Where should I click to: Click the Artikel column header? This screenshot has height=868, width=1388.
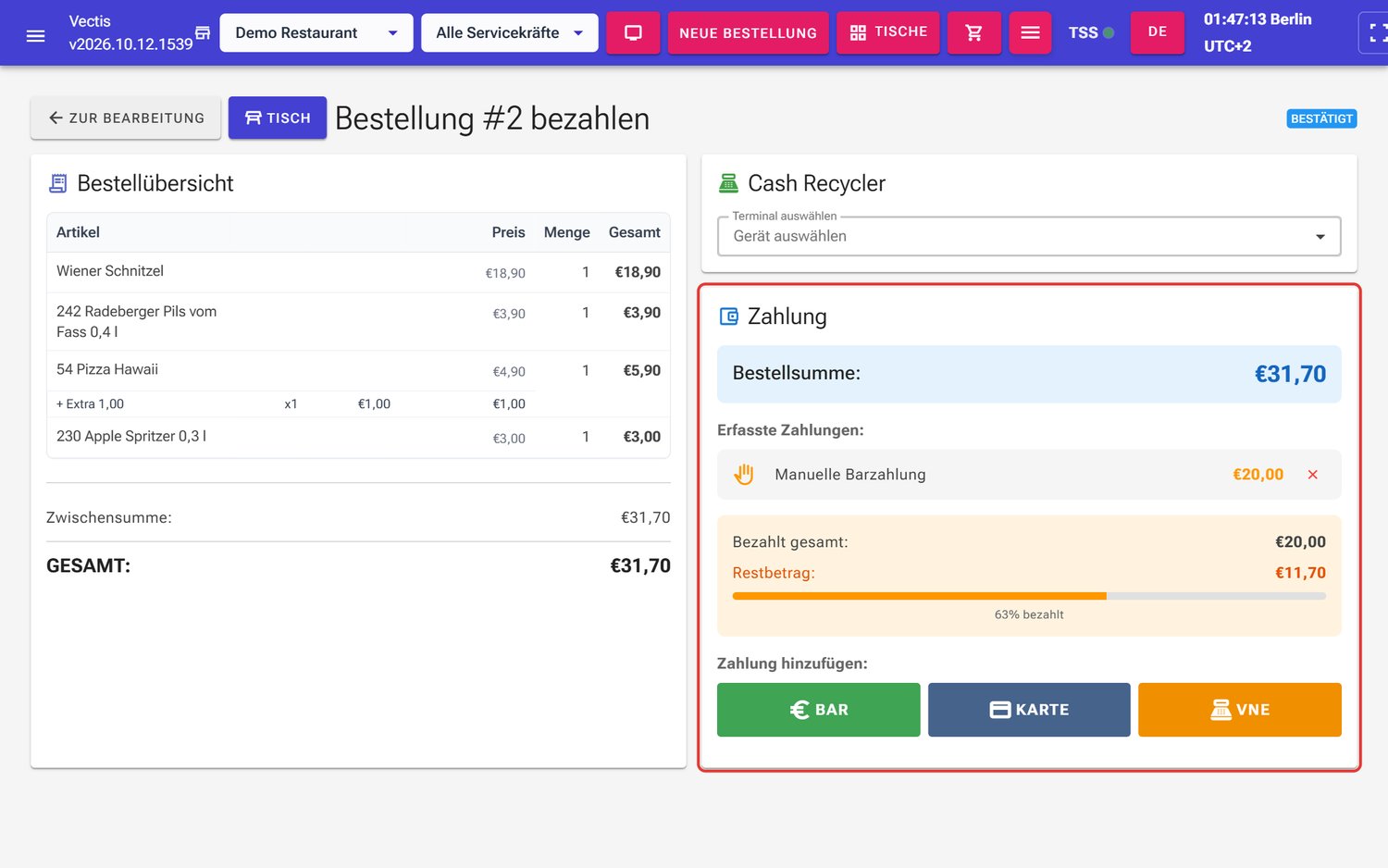[78, 232]
